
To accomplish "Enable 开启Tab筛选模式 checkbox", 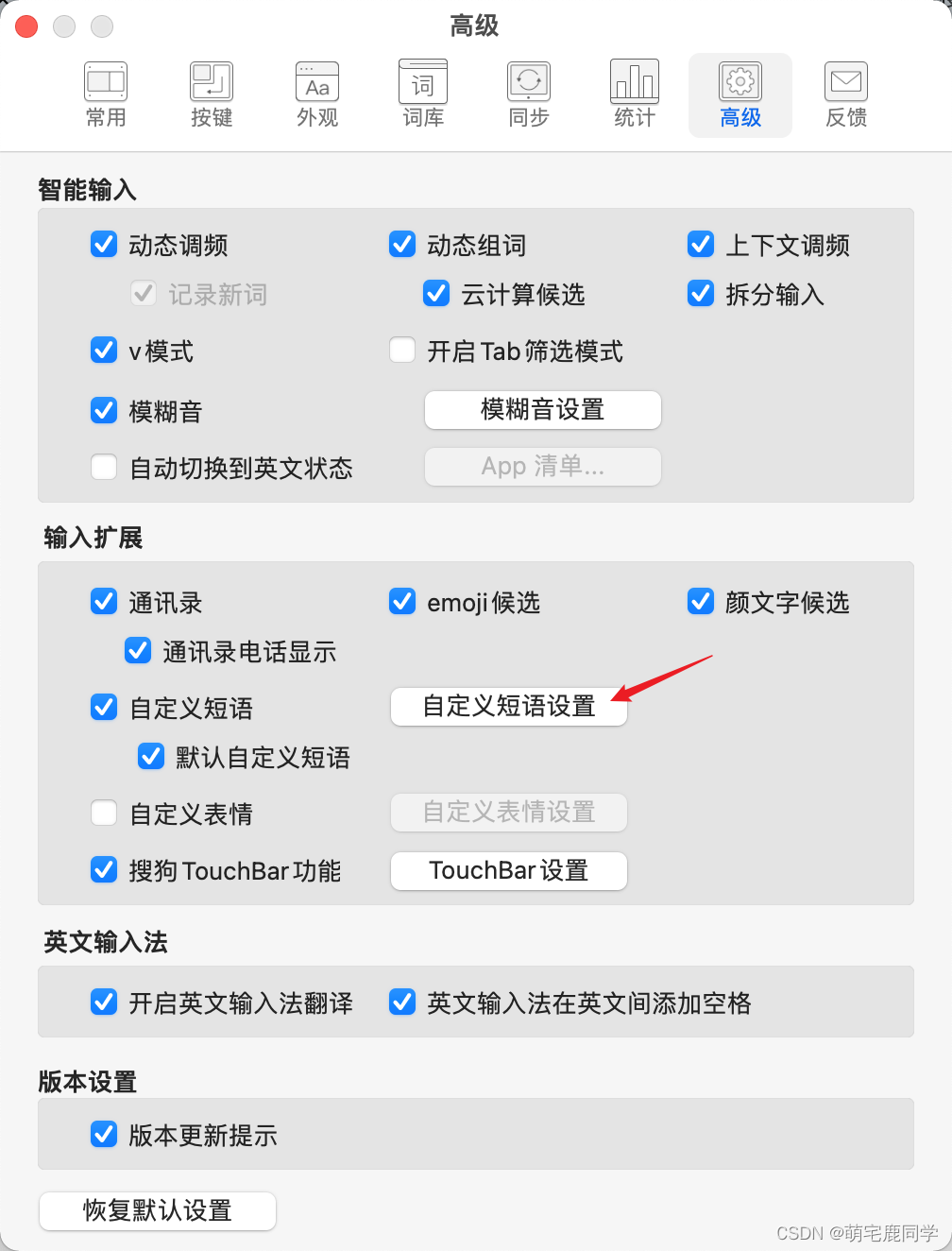I will pyautogui.click(x=402, y=350).
